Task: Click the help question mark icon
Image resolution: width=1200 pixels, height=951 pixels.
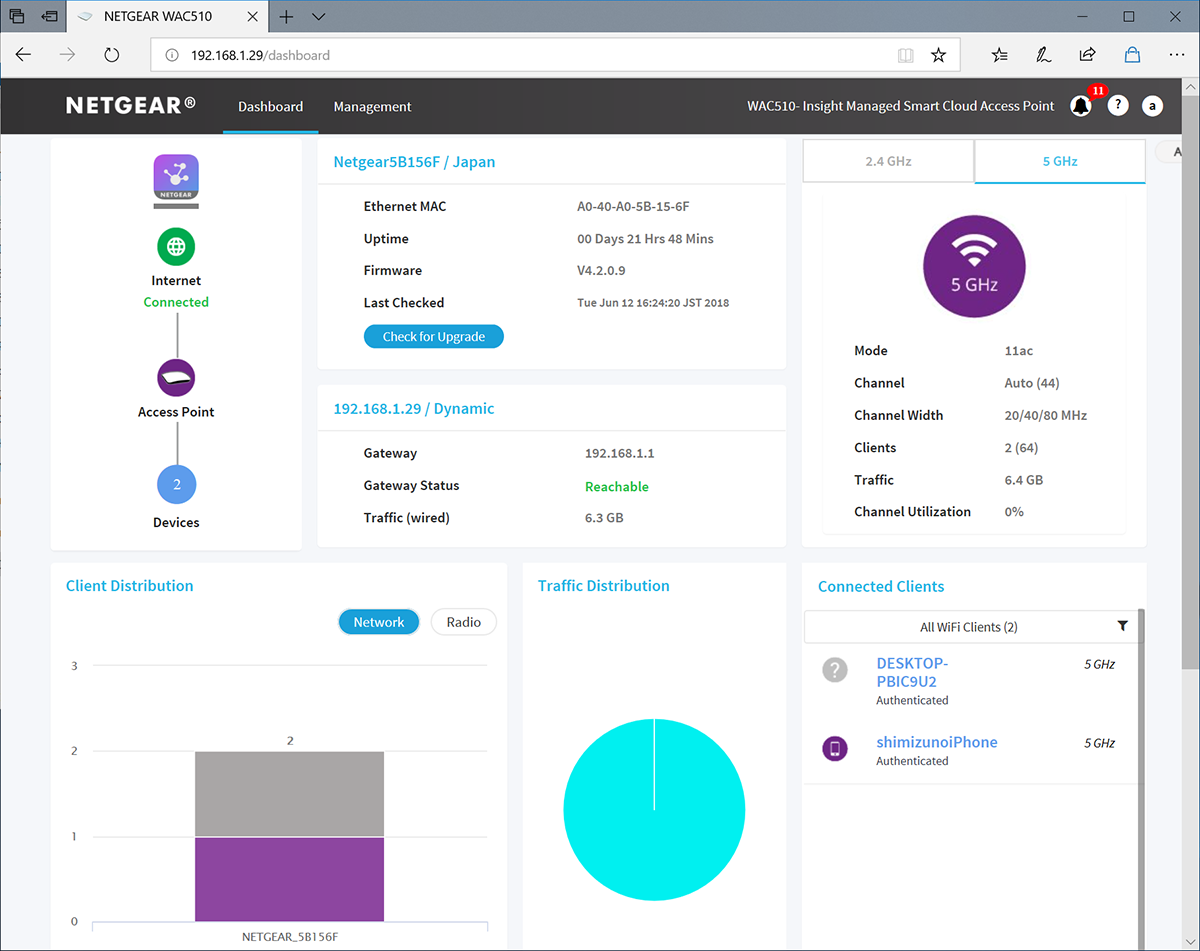Action: click(x=1118, y=106)
